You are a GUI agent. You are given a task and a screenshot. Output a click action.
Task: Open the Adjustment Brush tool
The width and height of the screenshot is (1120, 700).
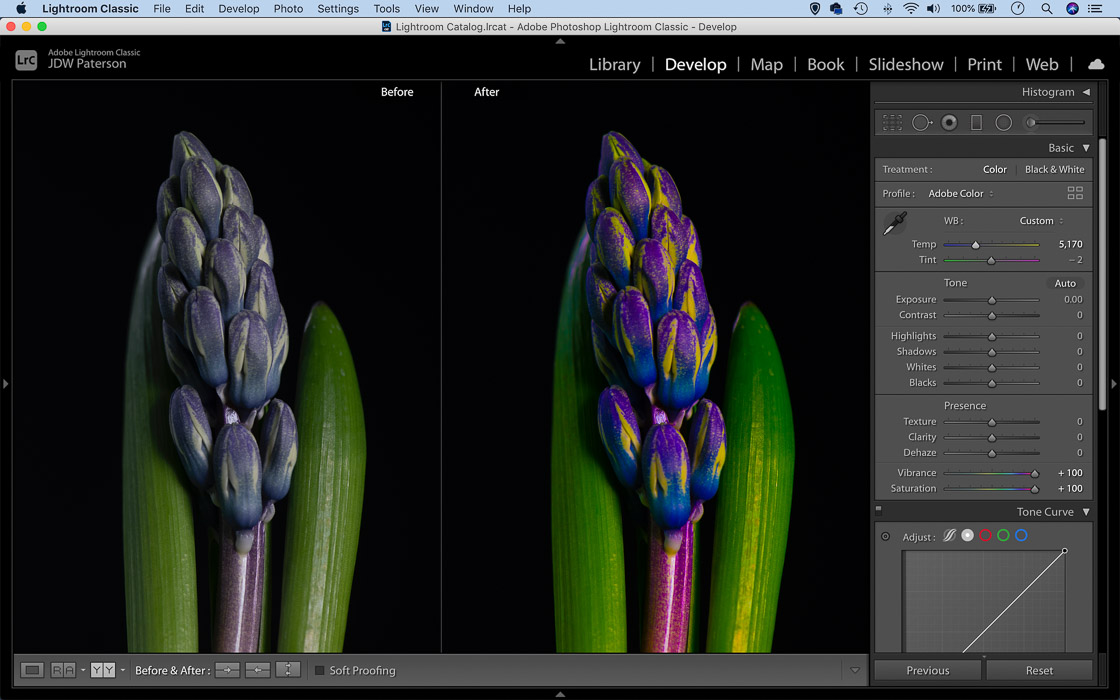(1030, 122)
